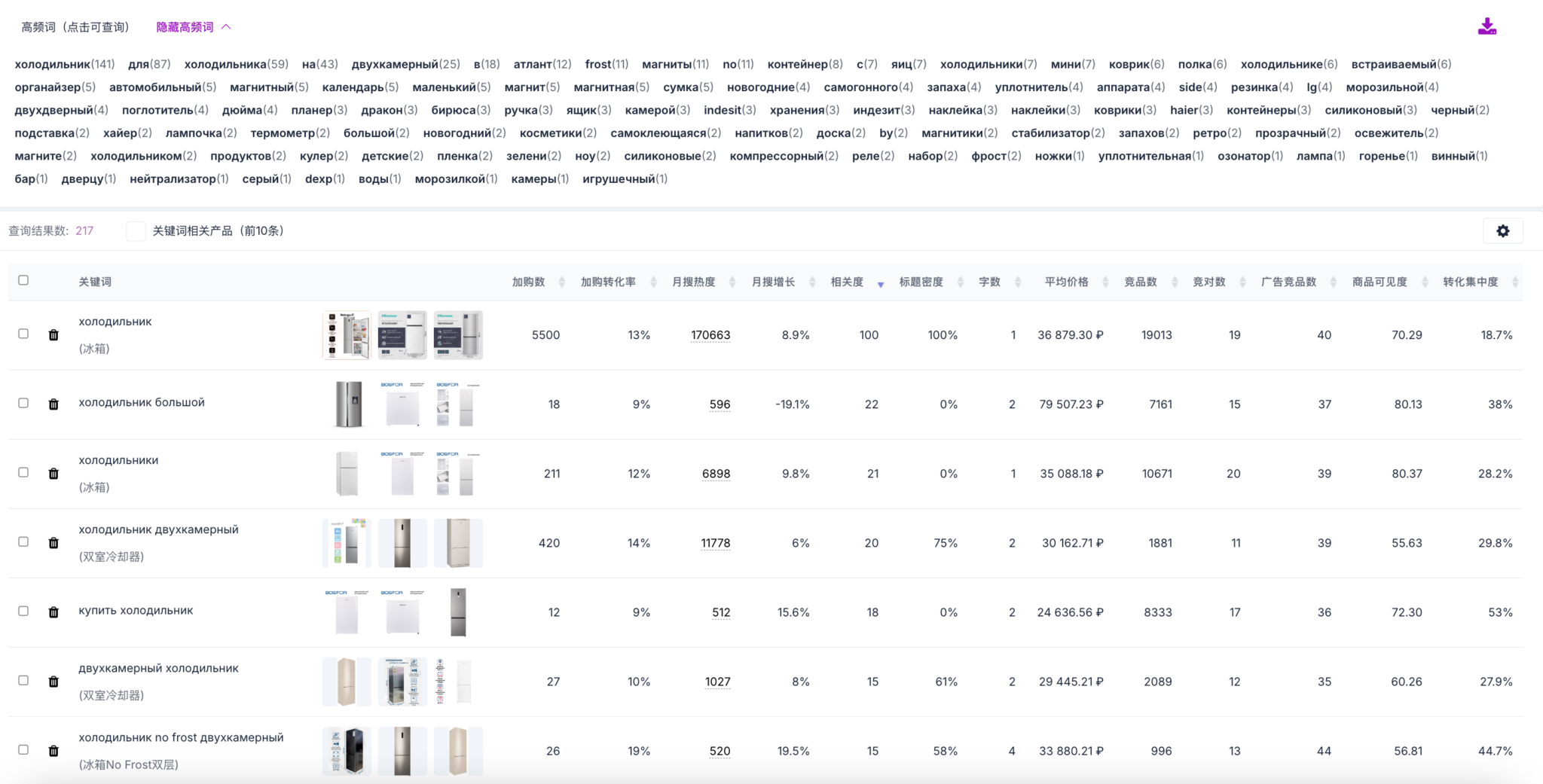Image resolution: width=1543 pixels, height=784 pixels.
Task: Click trash icon for двухкамерный холодильник
Action: click(53, 682)
